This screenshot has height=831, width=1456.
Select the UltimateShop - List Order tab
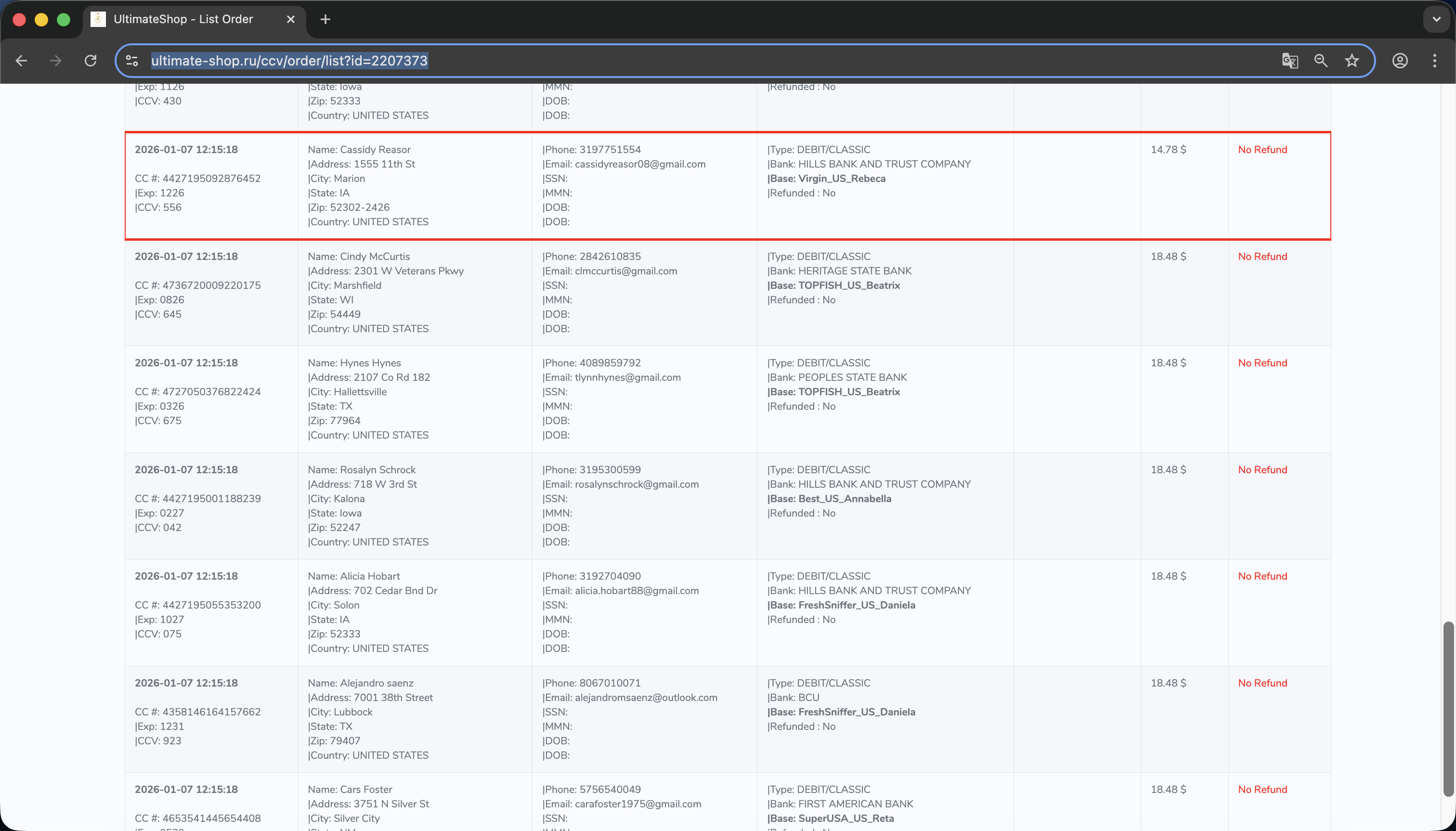182,19
